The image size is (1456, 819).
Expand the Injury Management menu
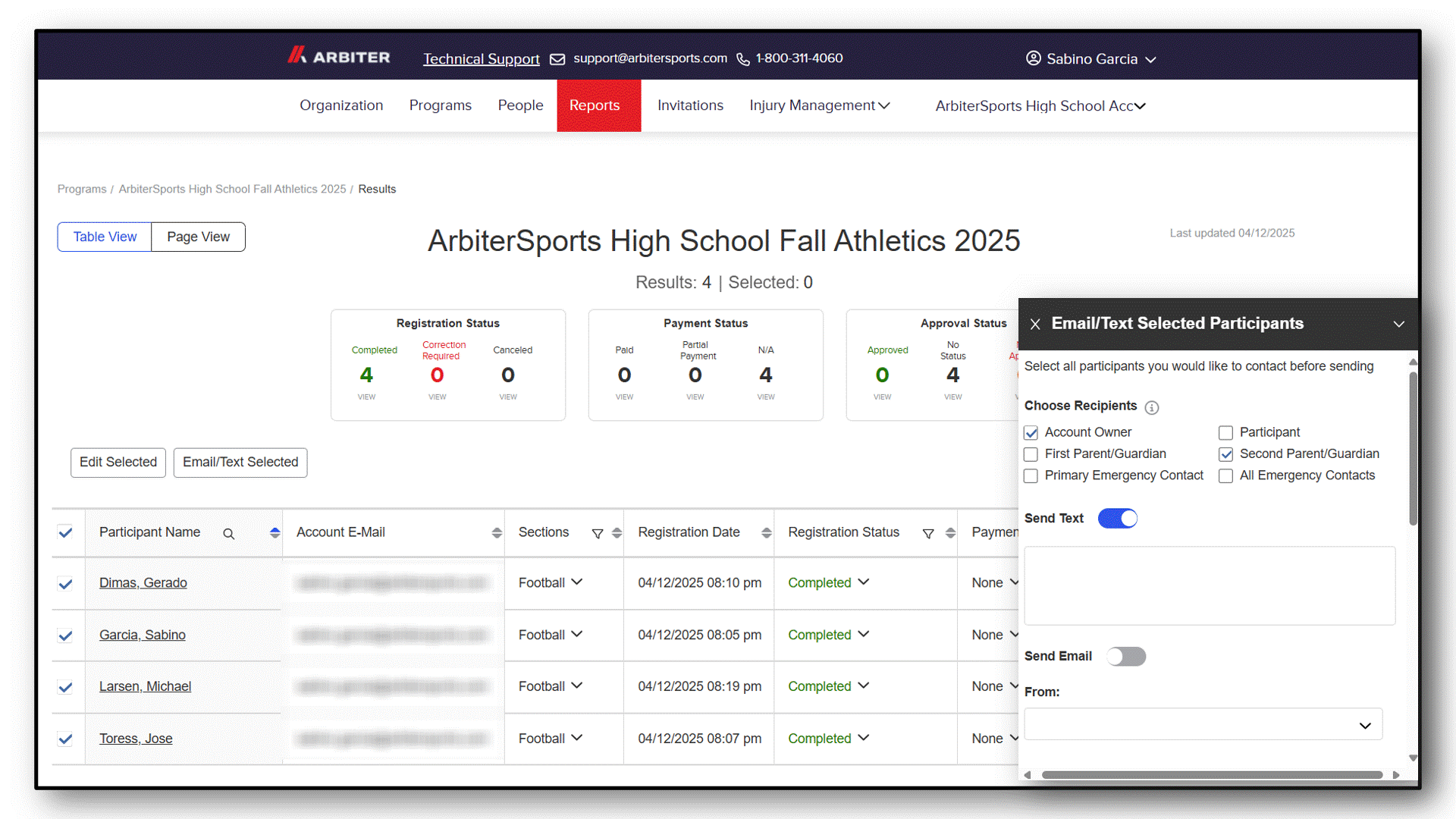[x=819, y=105]
